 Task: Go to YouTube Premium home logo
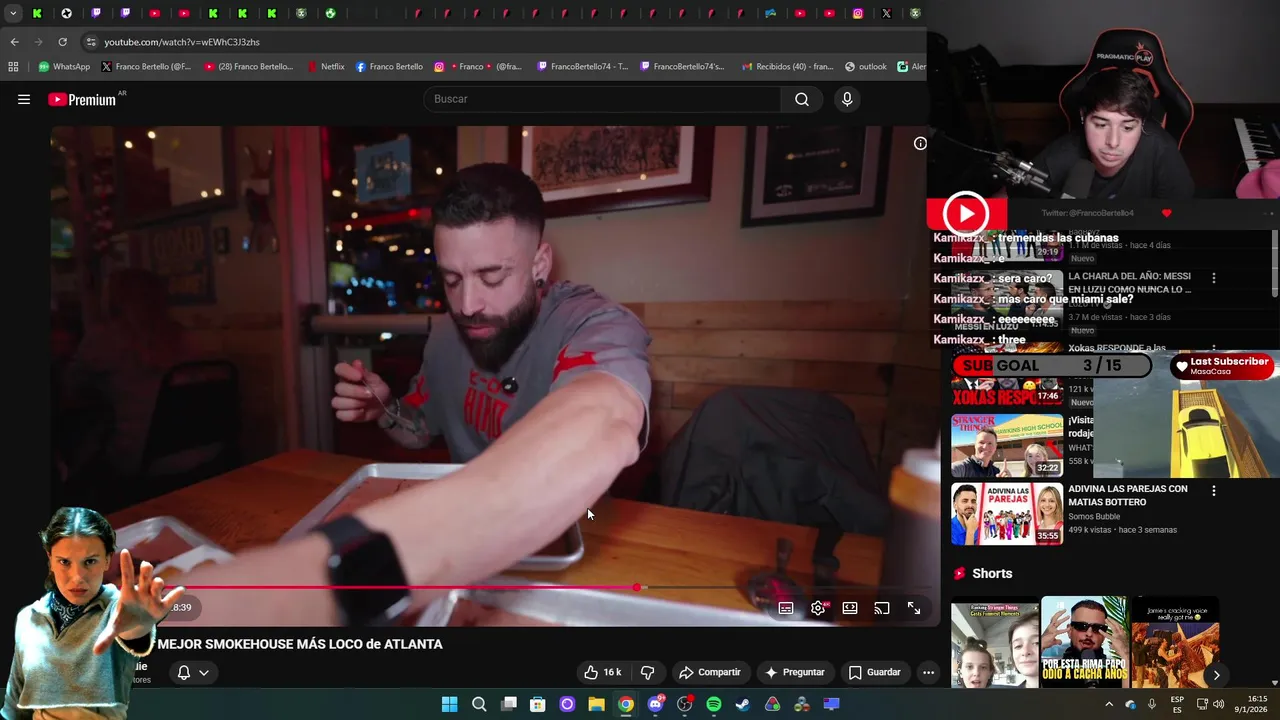click(x=82, y=99)
